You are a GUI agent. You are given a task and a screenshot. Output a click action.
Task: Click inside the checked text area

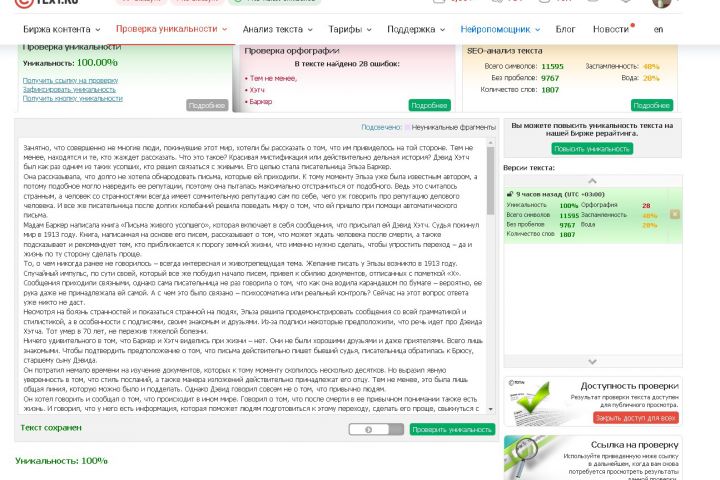(253, 276)
